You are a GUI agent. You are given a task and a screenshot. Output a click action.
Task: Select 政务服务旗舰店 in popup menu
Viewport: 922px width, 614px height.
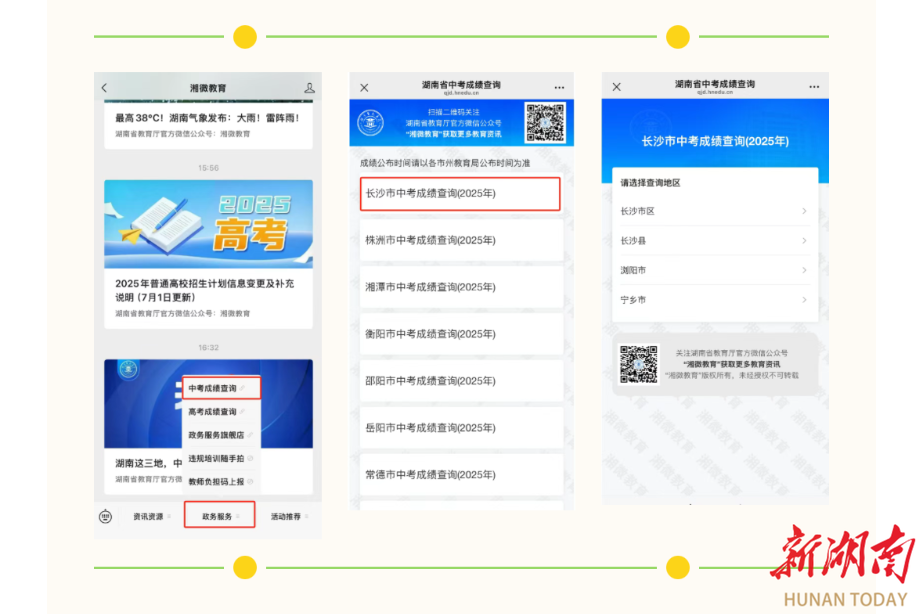click(x=222, y=435)
